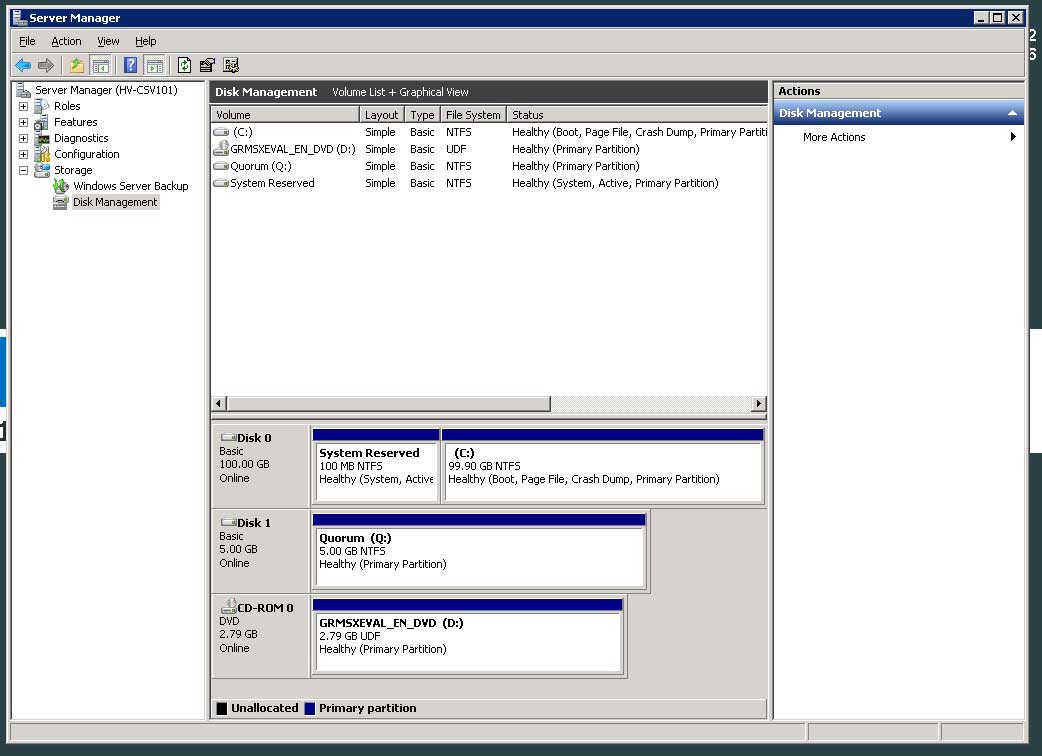Viewport: 1042px width, 756px height.
Task: Click the volume list horizontal scrollbar thumb
Action: point(389,403)
